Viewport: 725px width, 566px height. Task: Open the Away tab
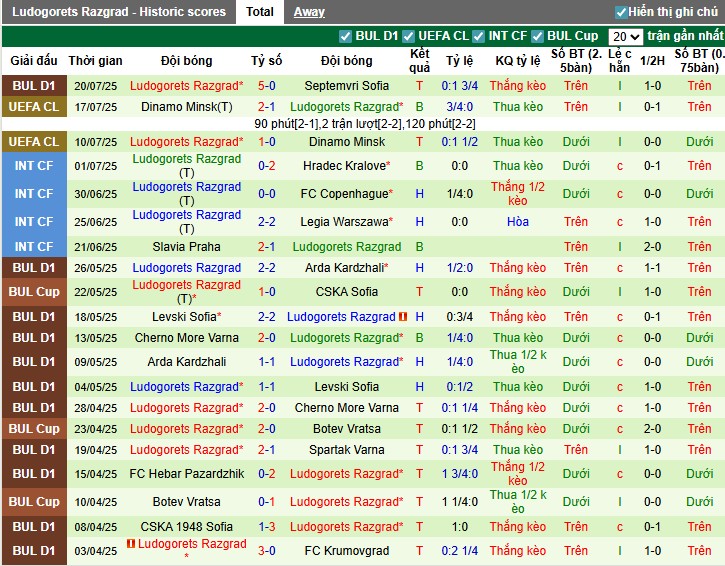(309, 12)
